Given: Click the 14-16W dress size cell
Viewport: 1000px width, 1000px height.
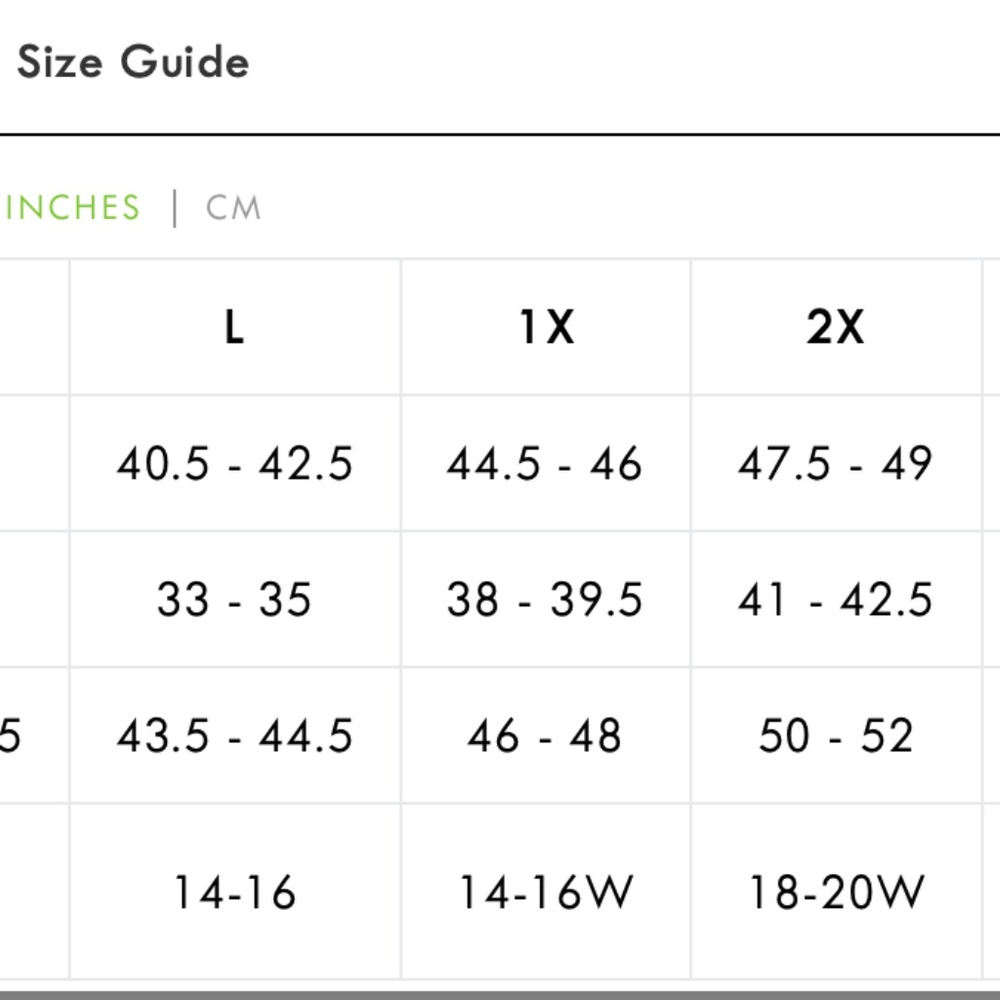Looking at the screenshot, I should pos(546,892).
